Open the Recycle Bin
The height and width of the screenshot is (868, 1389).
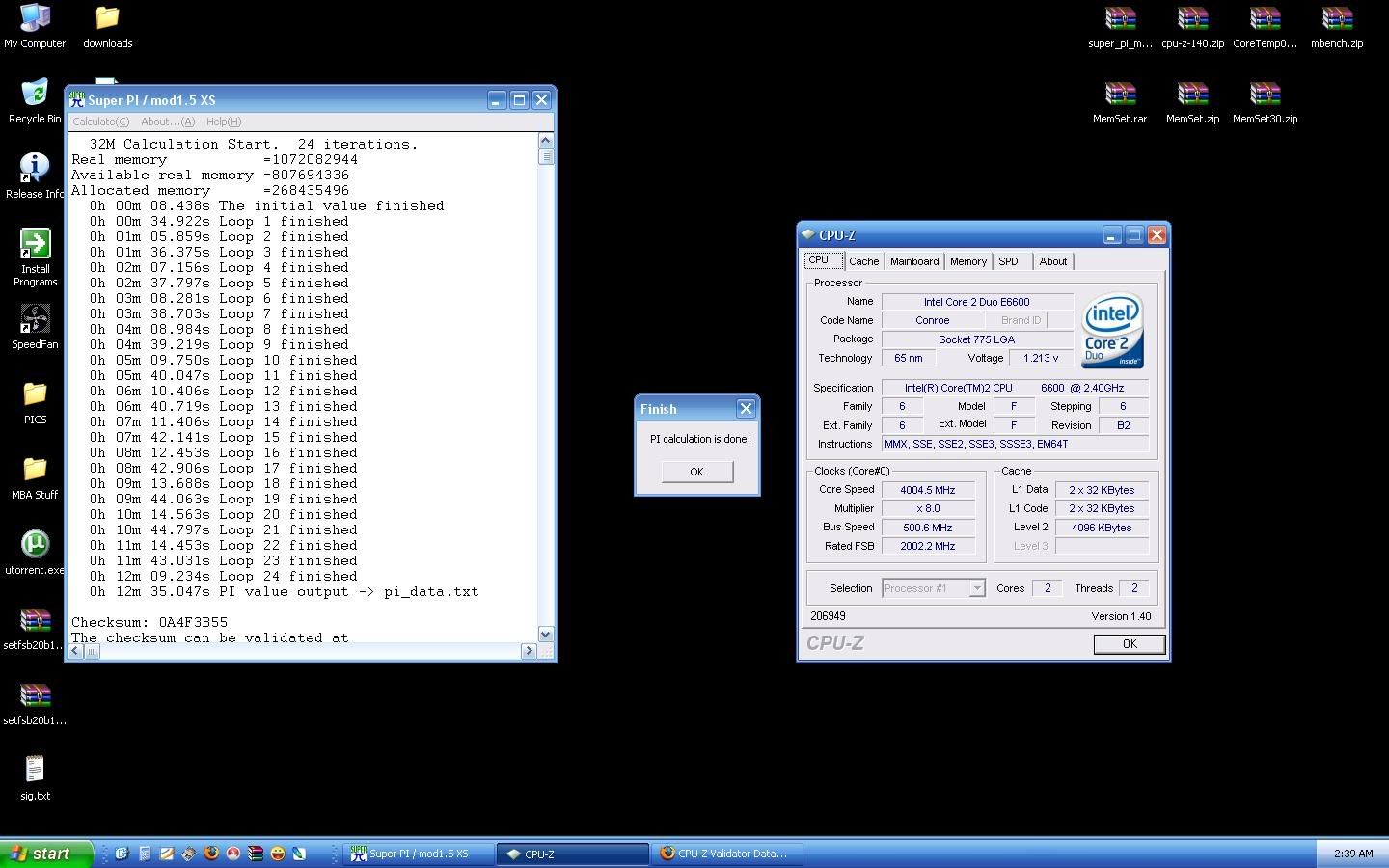(x=35, y=102)
